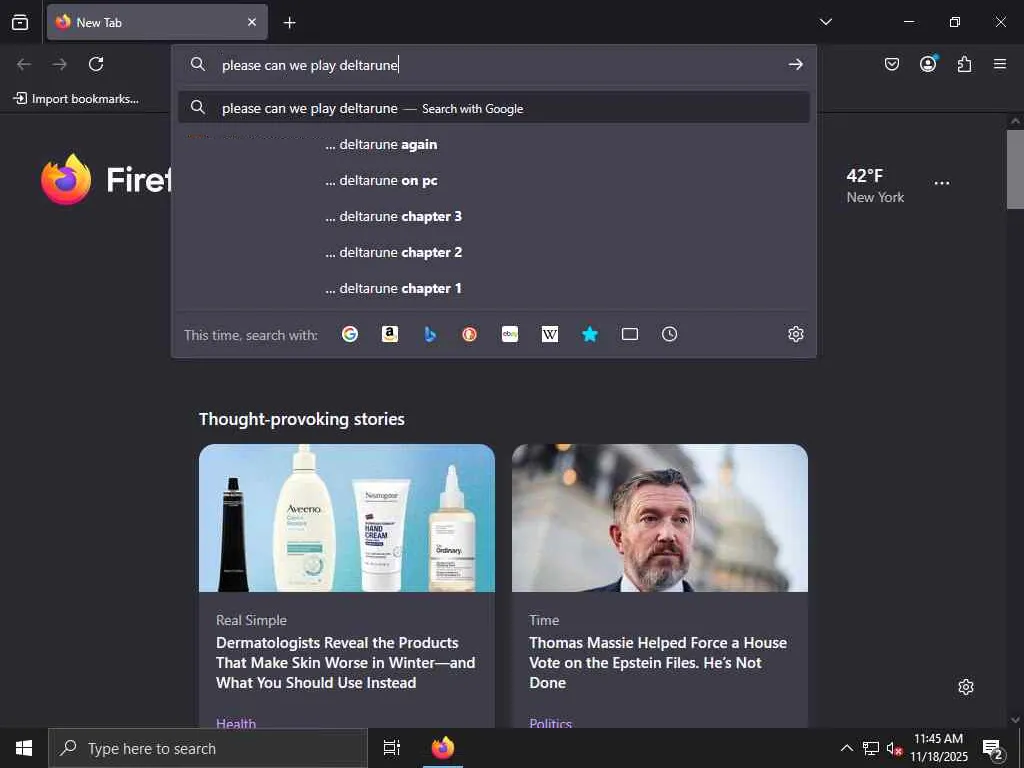The image size is (1024, 768).
Task: Go forward one page
Action: click(x=59, y=64)
